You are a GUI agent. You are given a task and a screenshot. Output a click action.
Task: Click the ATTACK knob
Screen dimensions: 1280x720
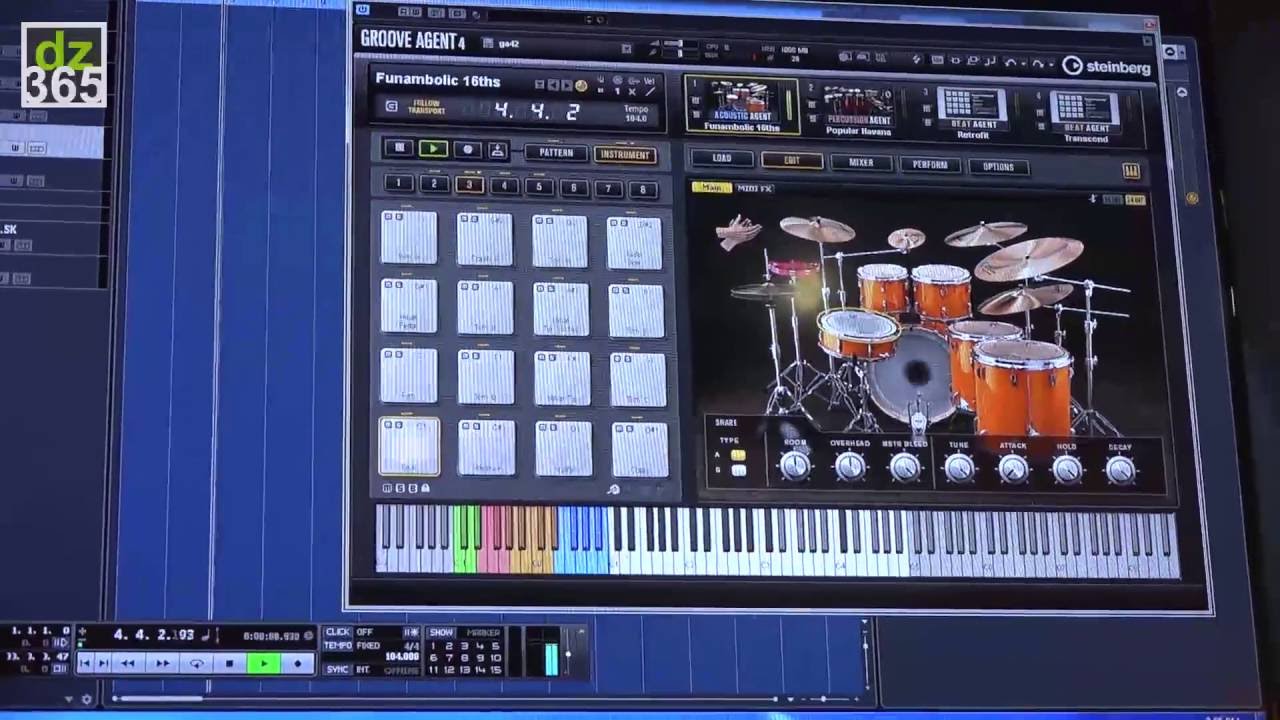pos(1013,469)
